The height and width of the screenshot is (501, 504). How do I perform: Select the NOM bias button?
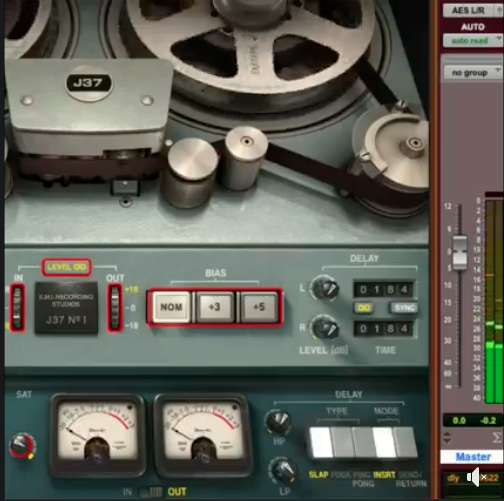tap(171, 307)
